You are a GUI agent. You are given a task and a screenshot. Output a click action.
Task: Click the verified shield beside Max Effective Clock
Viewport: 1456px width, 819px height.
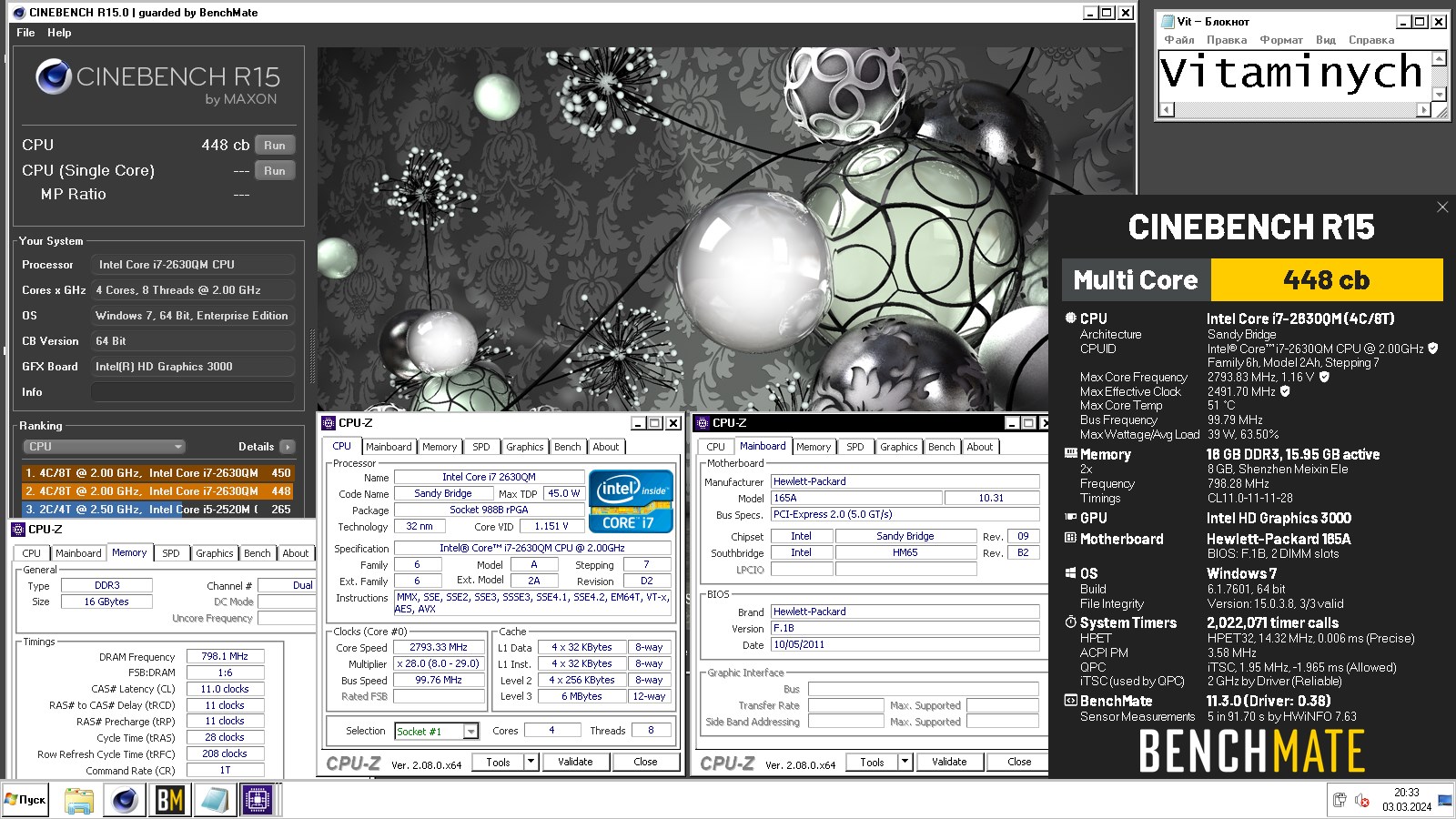1285,390
